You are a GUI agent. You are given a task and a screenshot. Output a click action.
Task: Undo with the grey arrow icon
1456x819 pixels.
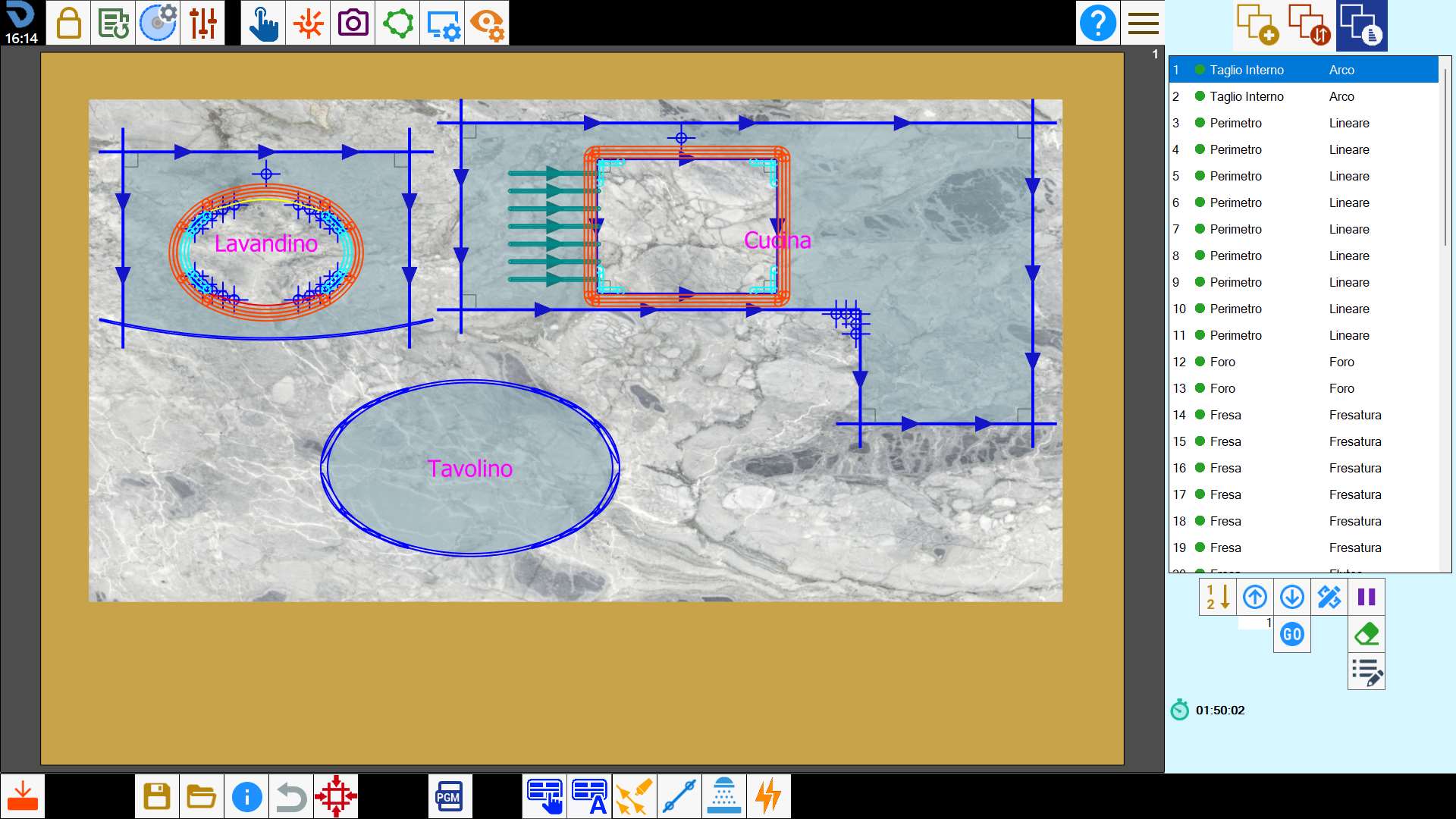point(291,796)
